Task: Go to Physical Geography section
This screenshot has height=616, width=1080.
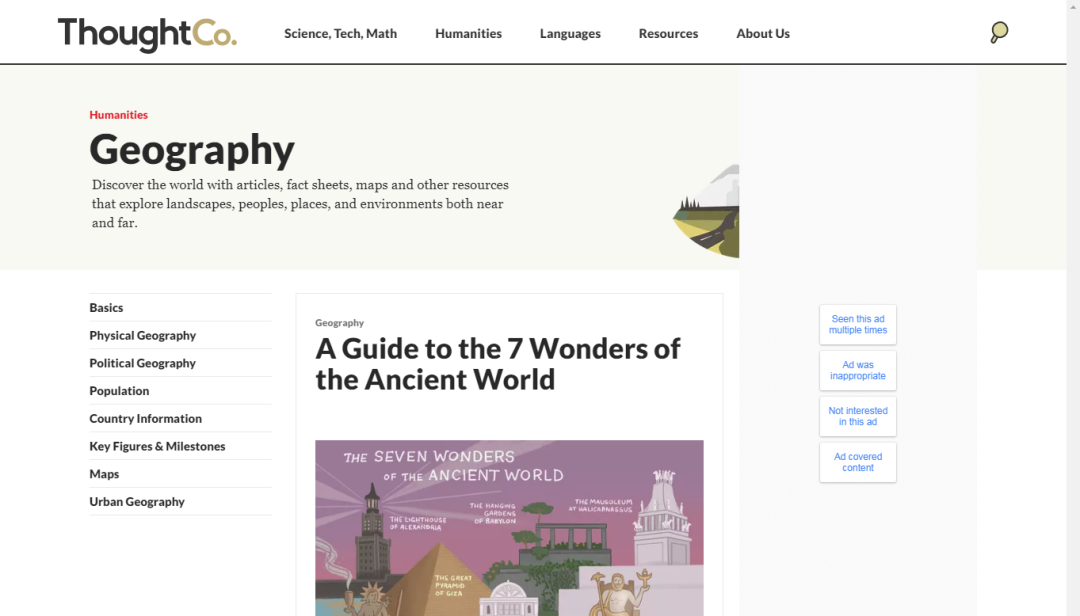Action: point(180,335)
